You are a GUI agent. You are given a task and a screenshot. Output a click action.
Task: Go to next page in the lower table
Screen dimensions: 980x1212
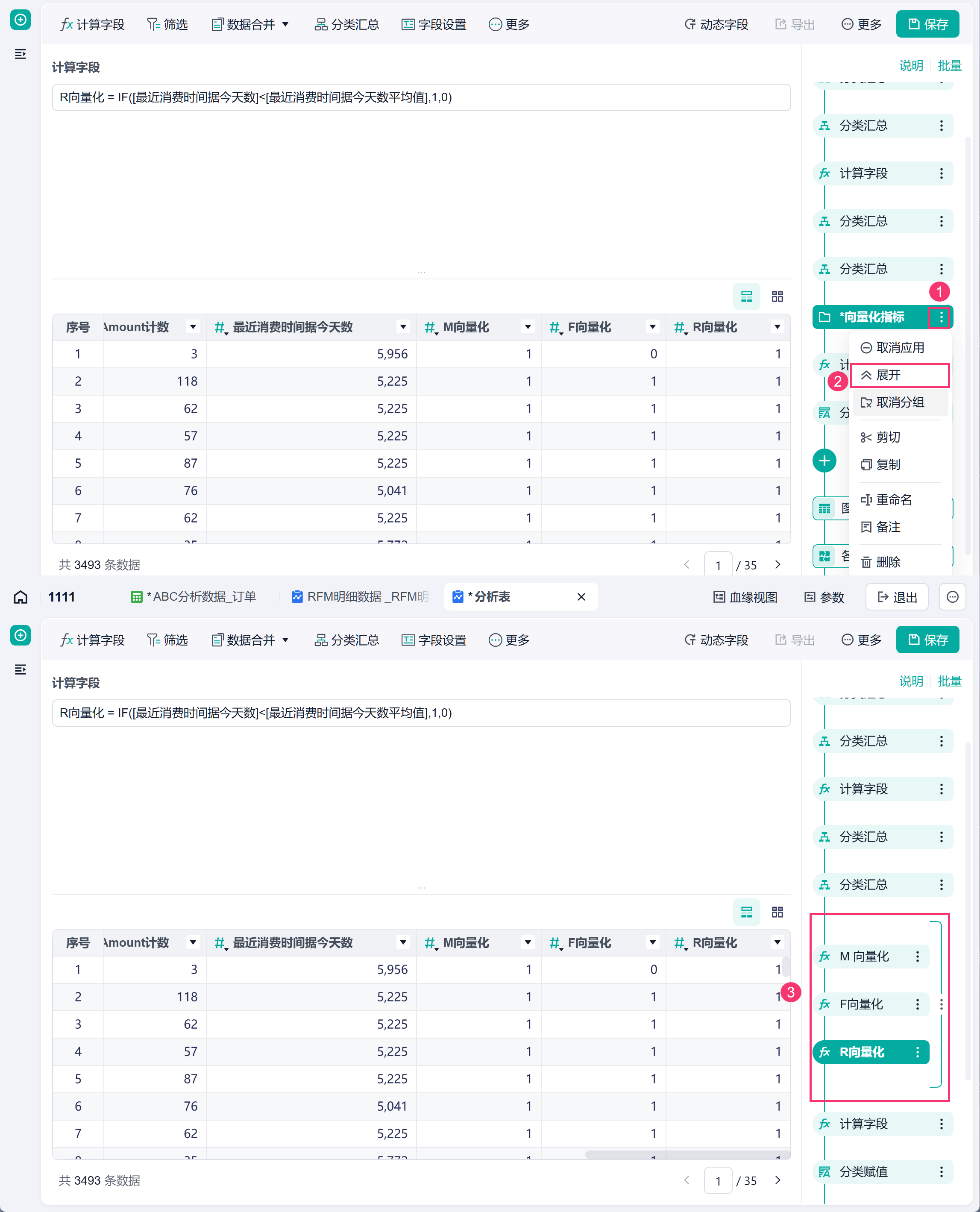pyautogui.click(x=778, y=1180)
